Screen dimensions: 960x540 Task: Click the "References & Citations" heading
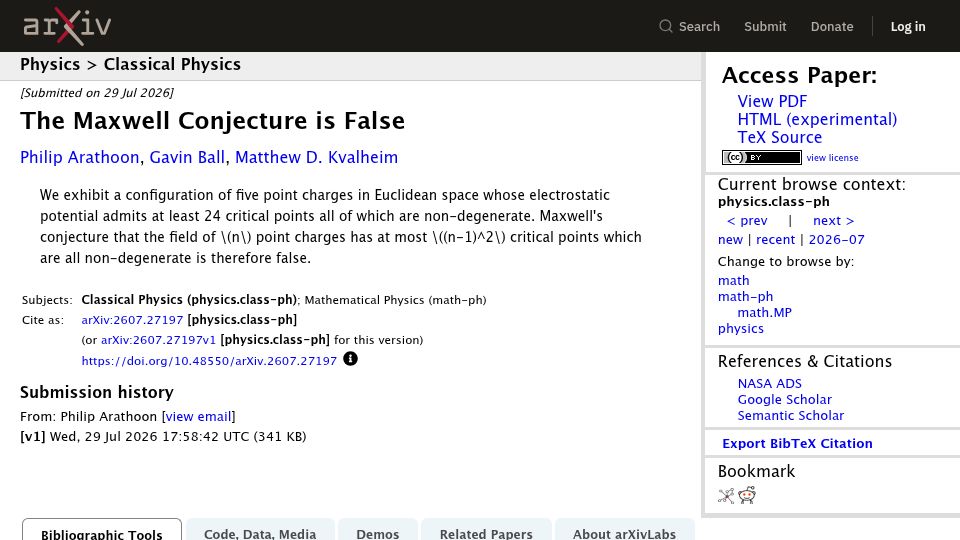pyautogui.click(x=804, y=361)
